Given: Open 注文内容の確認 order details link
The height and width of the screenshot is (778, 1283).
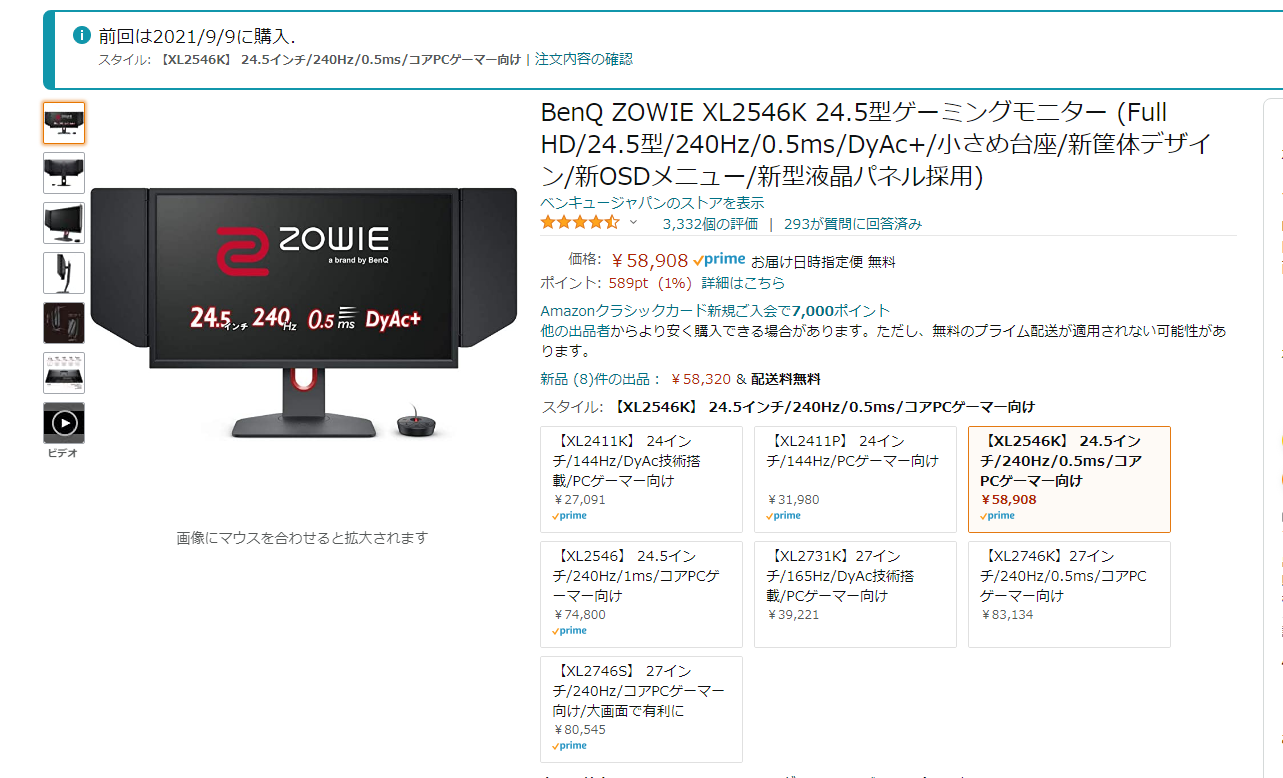Looking at the screenshot, I should coord(584,59).
